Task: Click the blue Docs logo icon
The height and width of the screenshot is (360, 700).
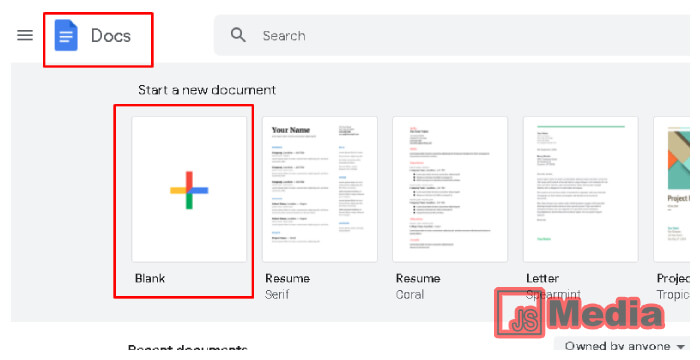Action: (x=66, y=35)
